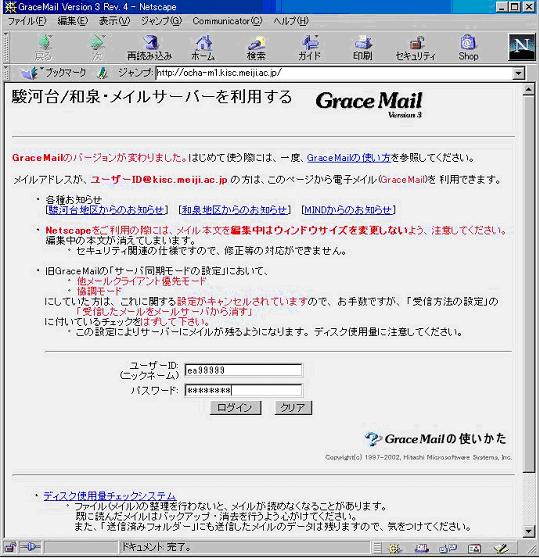Print the page with the 印刷 icon
Screen dimensions: 539x558
363,47
